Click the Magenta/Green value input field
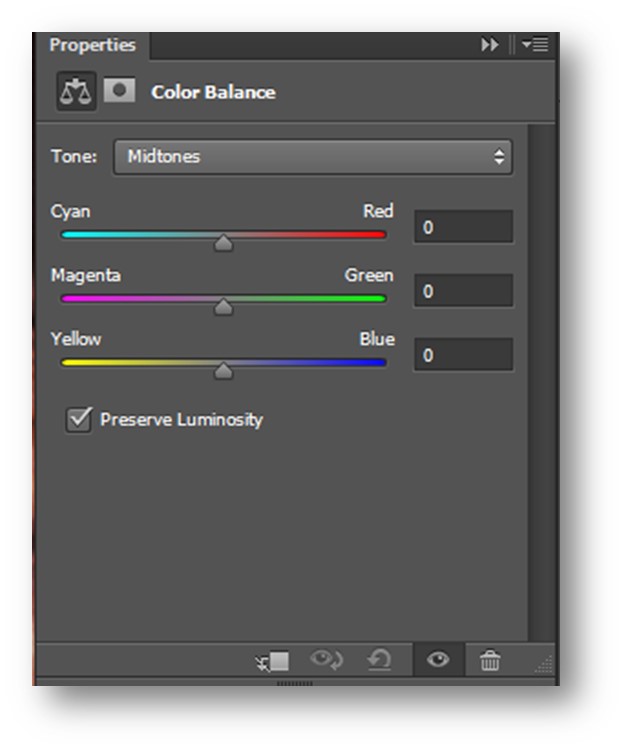This screenshot has width=625, height=751. click(x=463, y=291)
